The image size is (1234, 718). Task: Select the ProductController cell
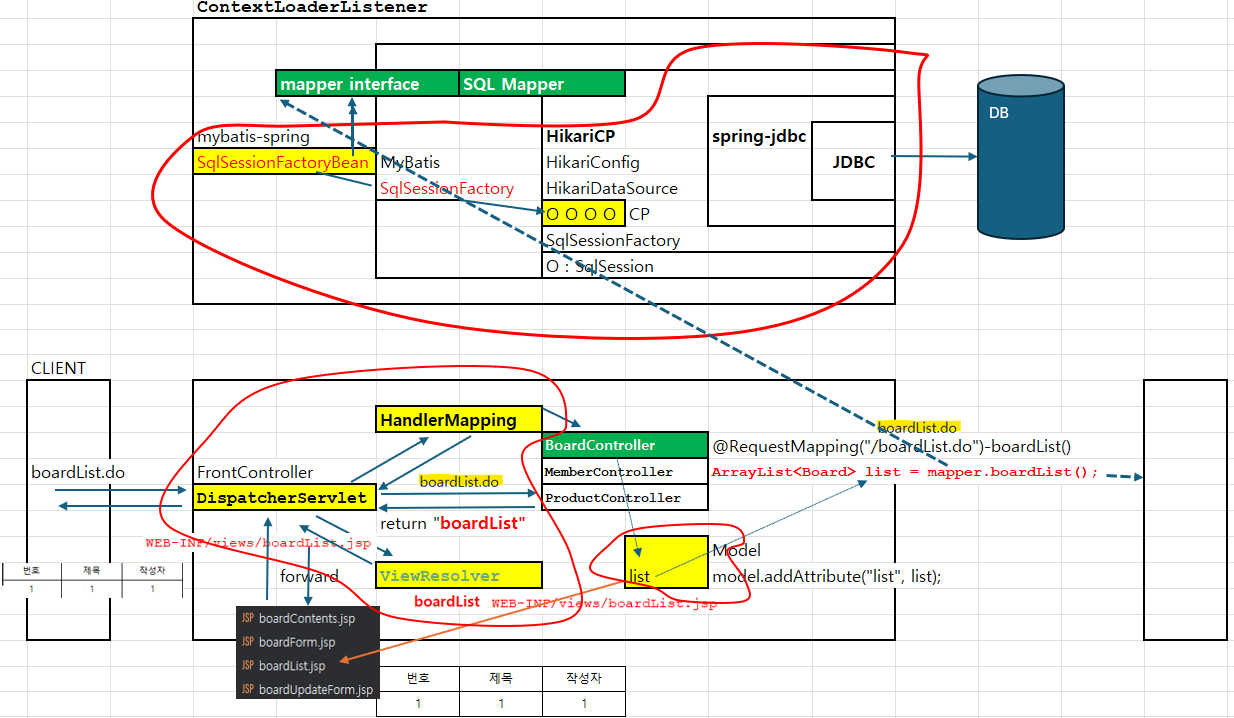[x=625, y=497]
